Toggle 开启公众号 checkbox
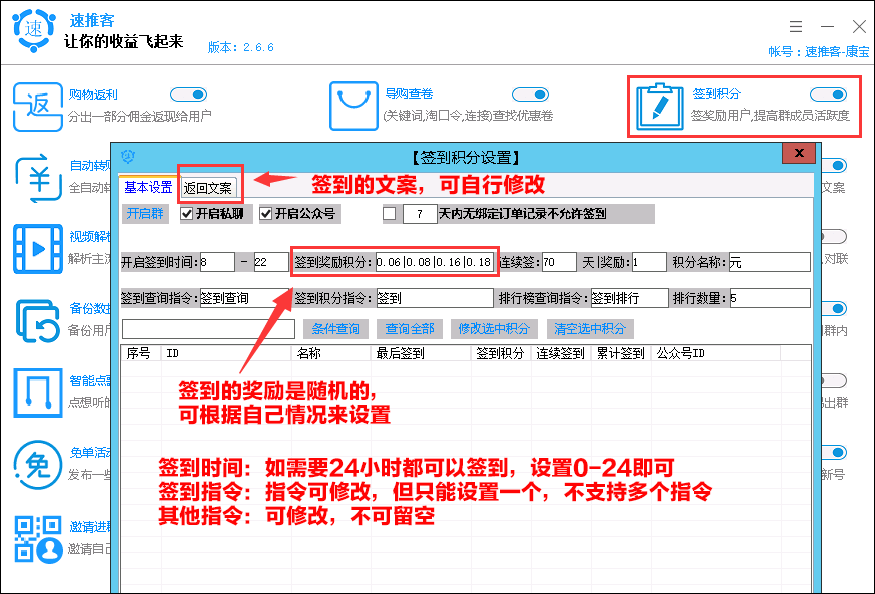Screen dimensions: 875x594 [266, 214]
